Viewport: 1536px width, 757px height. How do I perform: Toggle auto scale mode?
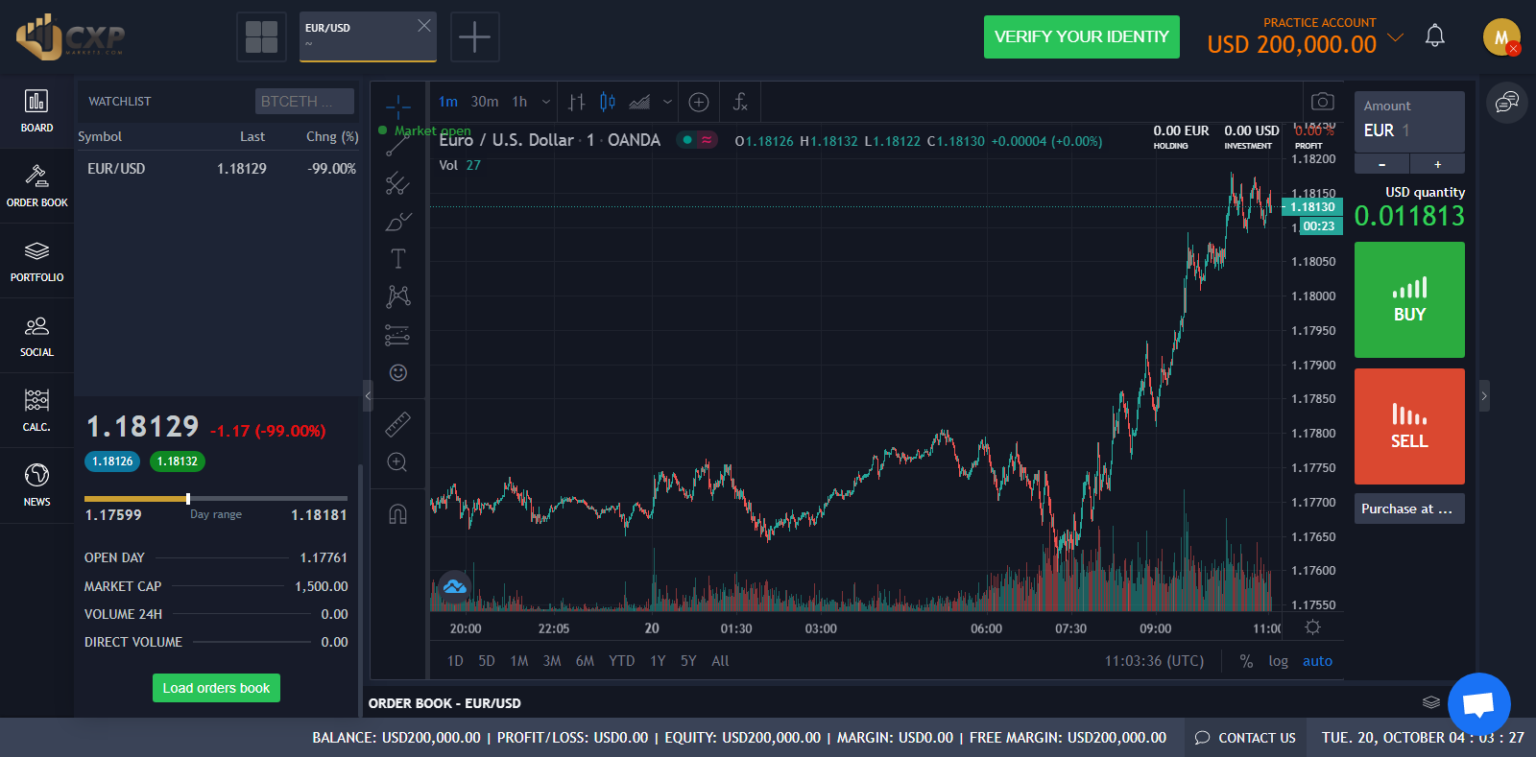click(1317, 661)
